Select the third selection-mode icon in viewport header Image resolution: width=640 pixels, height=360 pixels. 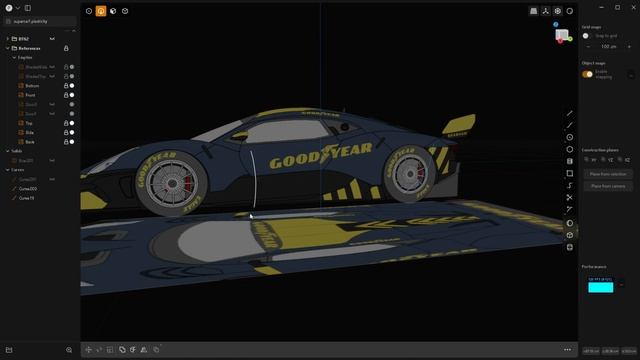tap(113, 11)
